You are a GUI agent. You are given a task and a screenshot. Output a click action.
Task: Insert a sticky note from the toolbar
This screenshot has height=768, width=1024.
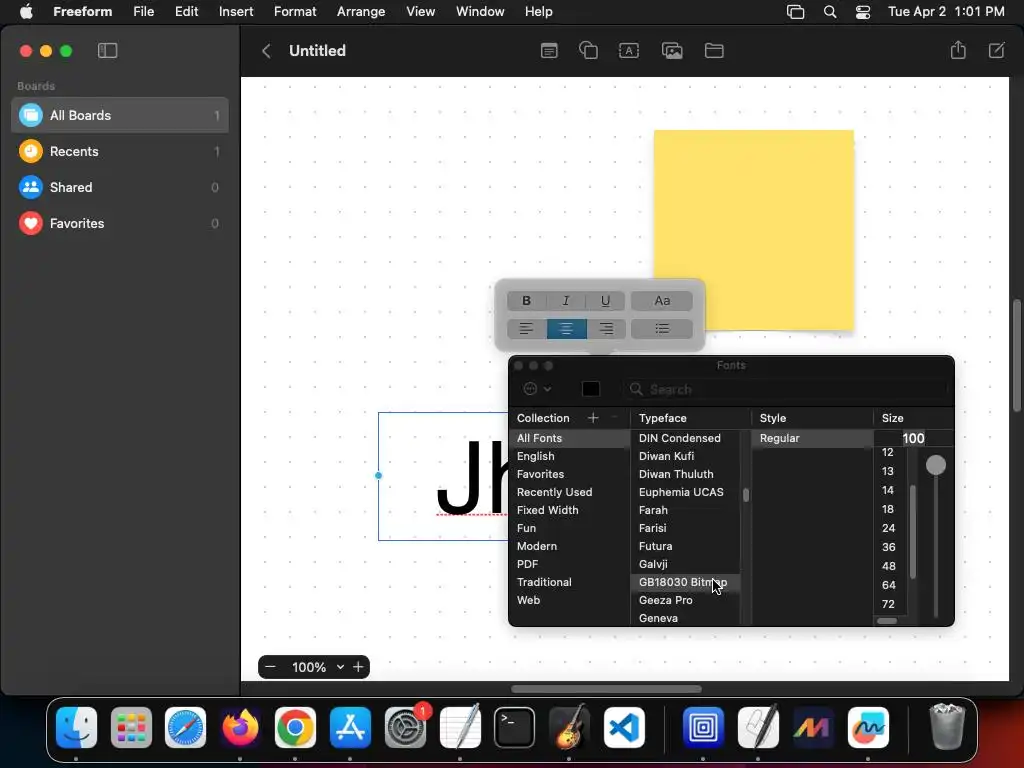(x=549, y=51)
